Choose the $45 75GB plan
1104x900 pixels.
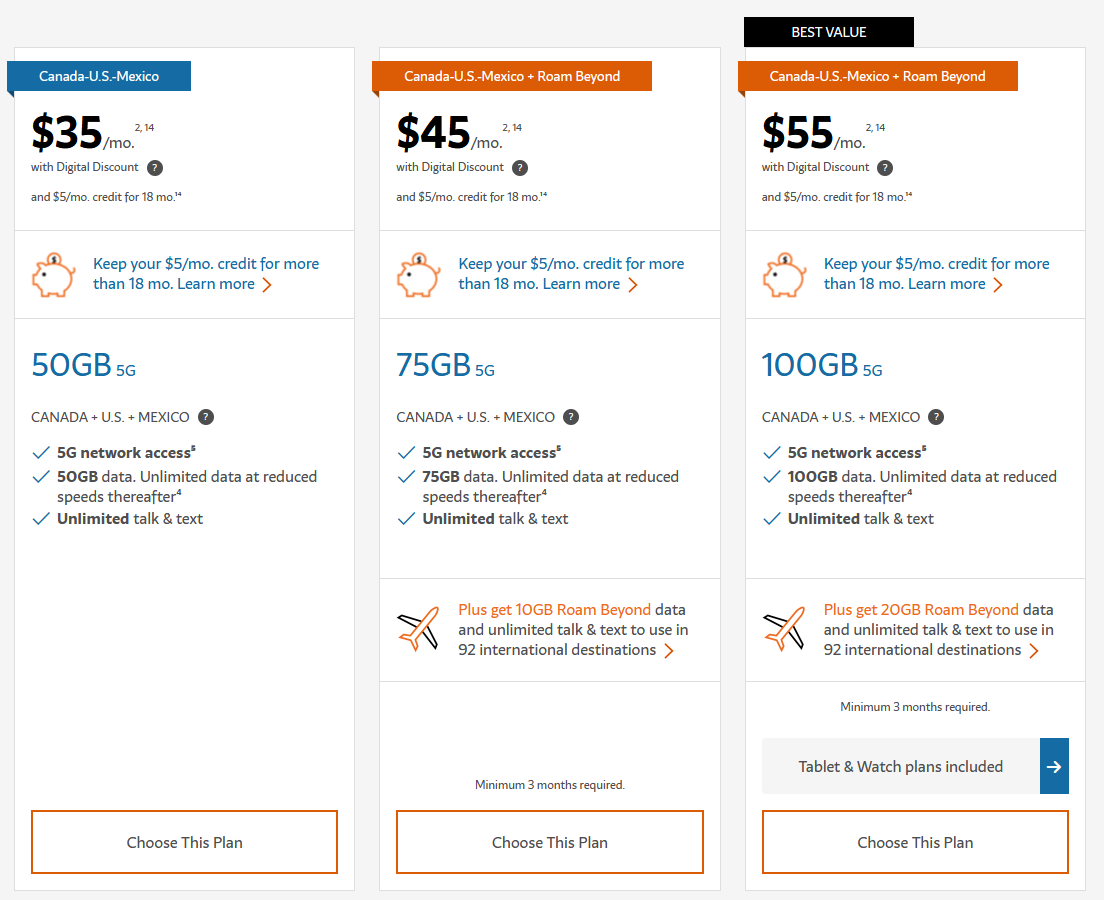(x=550, y=842)
